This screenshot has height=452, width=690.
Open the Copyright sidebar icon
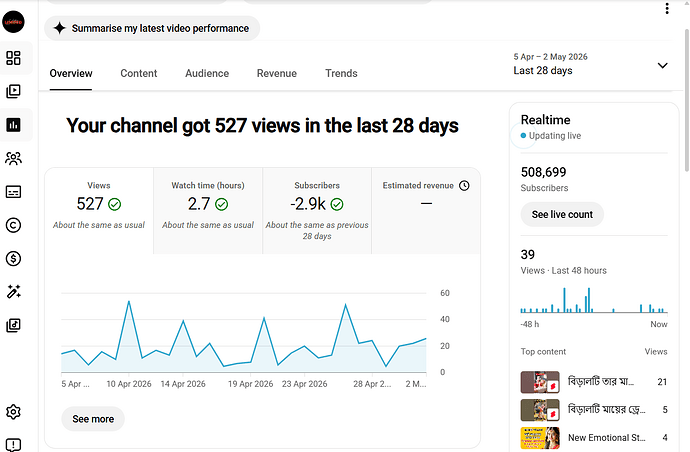[x=13, y=225]
